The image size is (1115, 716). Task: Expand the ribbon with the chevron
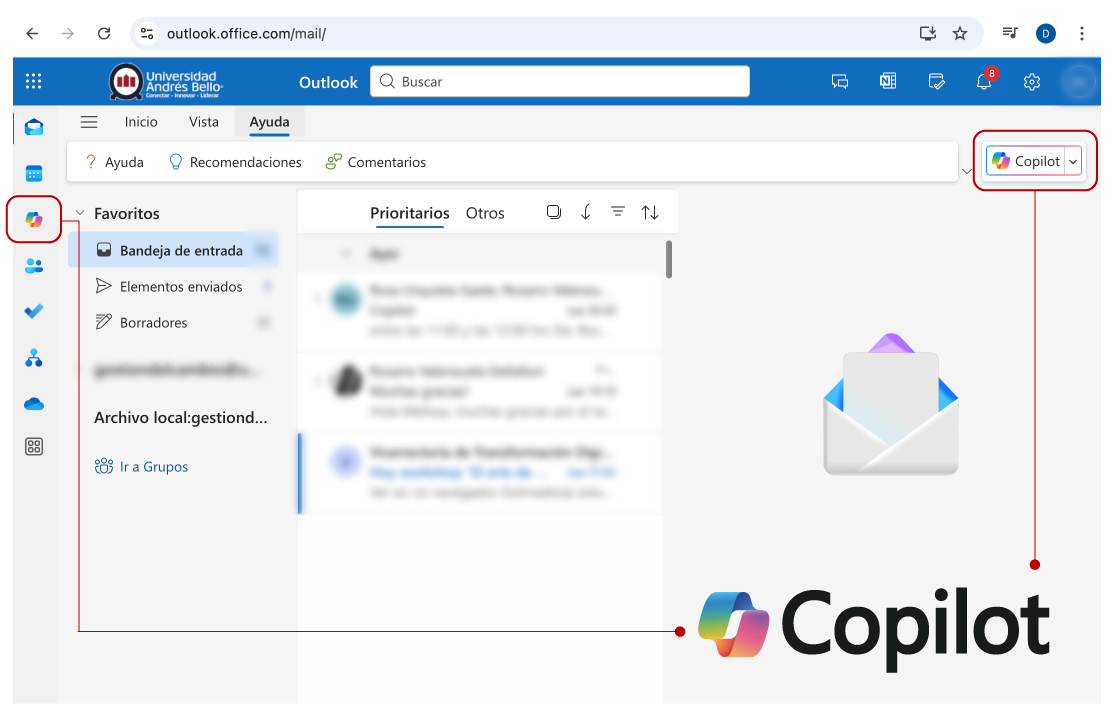[x=966, y=171]
